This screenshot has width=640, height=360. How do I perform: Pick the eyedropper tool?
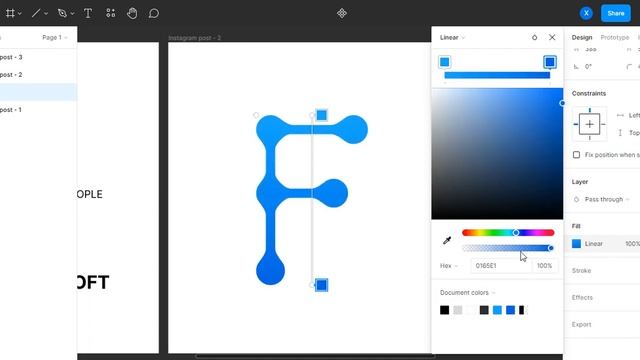[x=447, y=240]
